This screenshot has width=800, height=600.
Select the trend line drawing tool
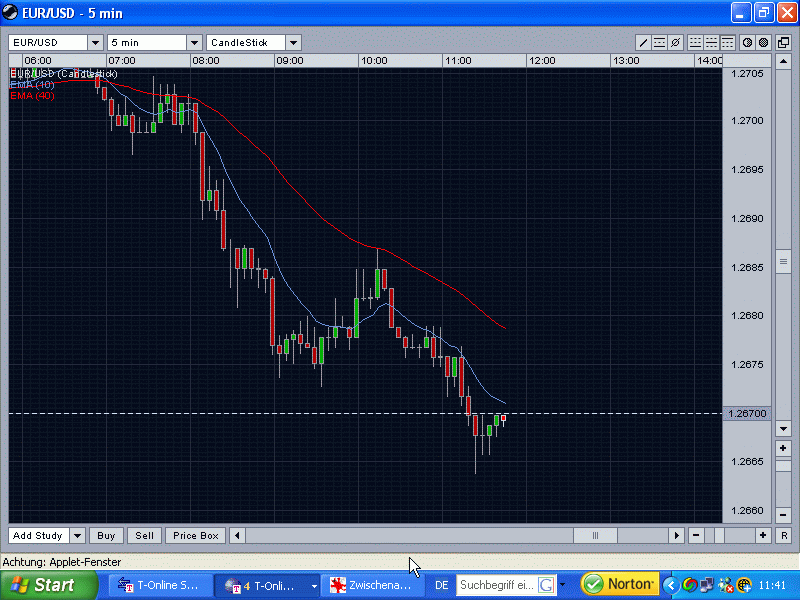point(643,42)
